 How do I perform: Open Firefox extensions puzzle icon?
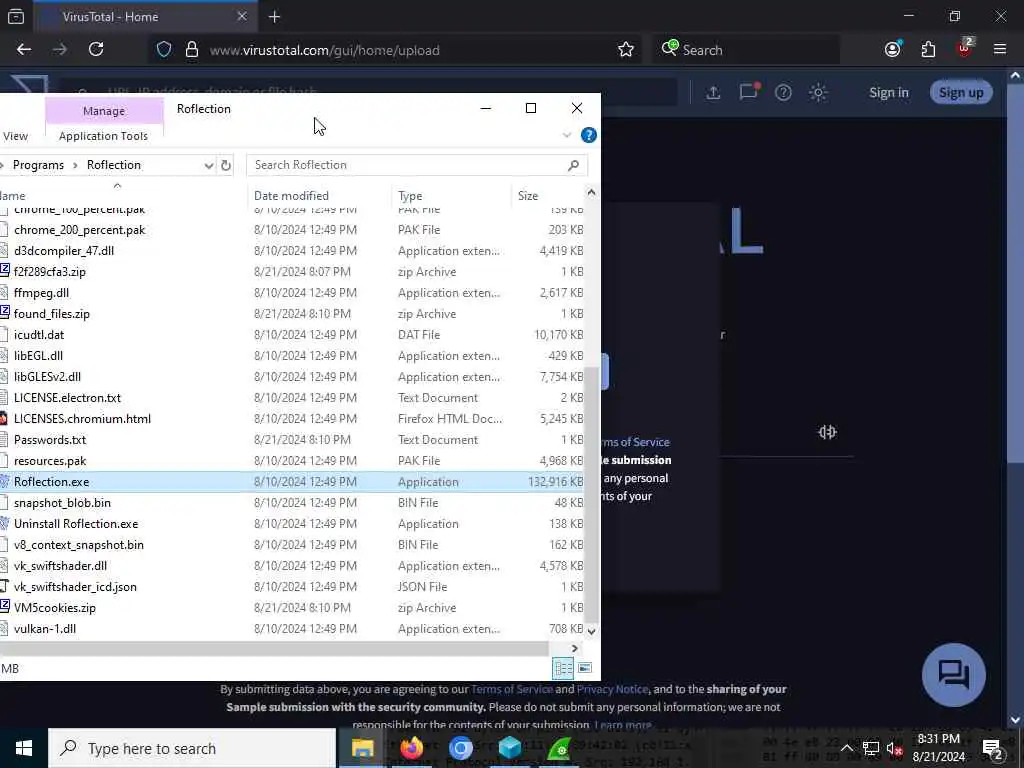pos(928,50)
